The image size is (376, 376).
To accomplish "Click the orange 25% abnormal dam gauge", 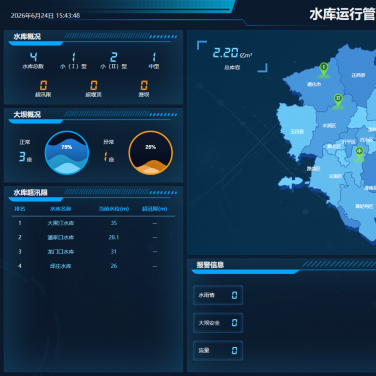I will tap(151, 153).
